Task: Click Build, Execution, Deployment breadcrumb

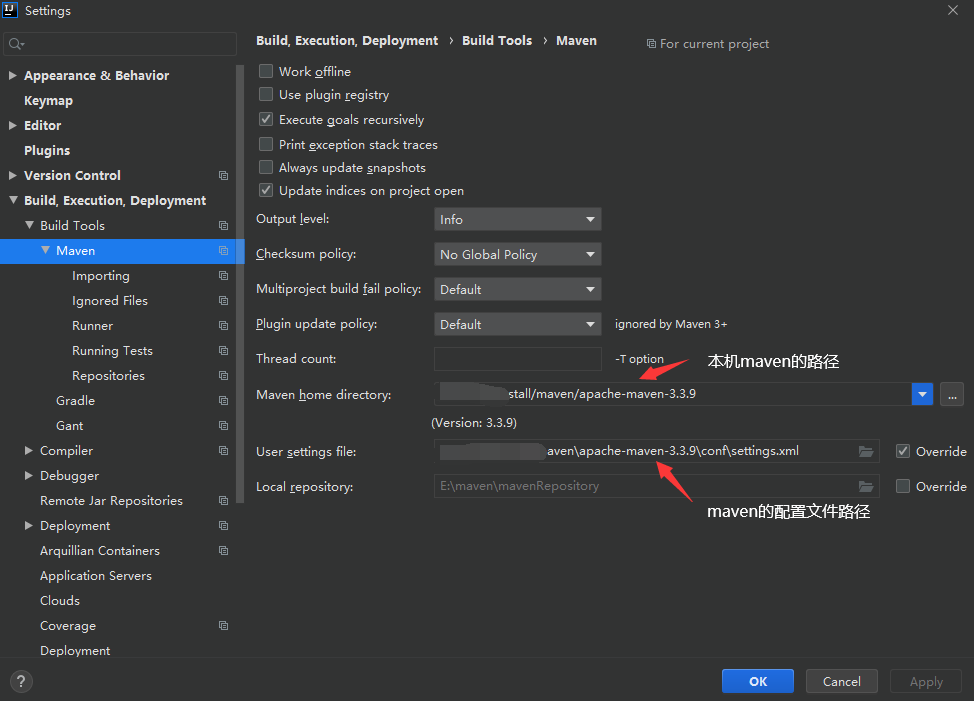Action: 347,40
